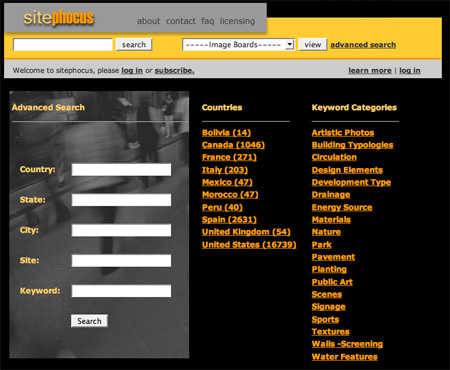Click the learn more link
450x370 pixels.
click(x=370, y=70)
